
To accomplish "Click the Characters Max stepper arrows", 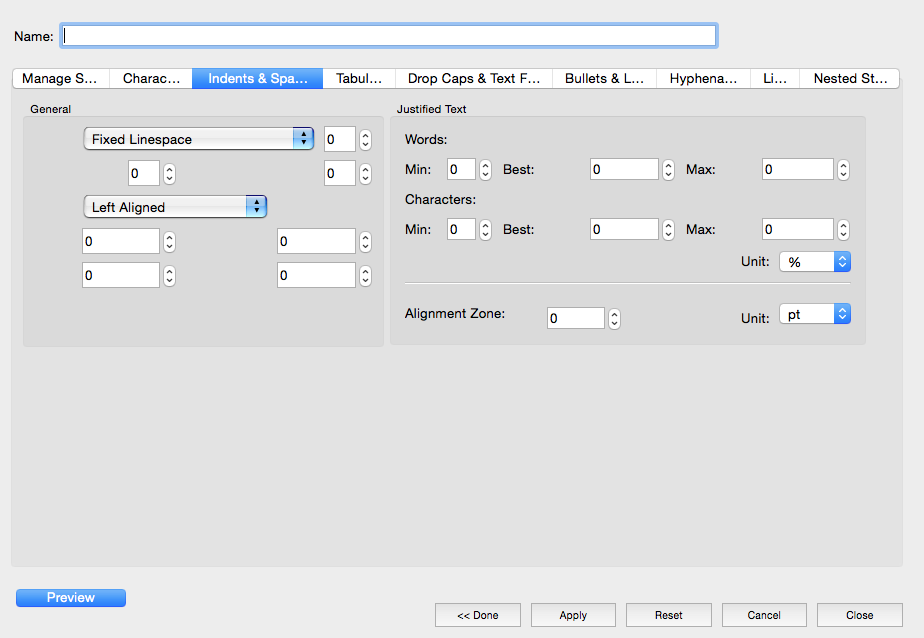I will (x=843, y=230).
